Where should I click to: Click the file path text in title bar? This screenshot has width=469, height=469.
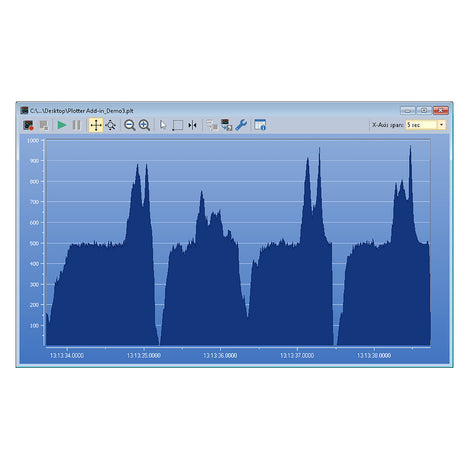coord(82,111)
